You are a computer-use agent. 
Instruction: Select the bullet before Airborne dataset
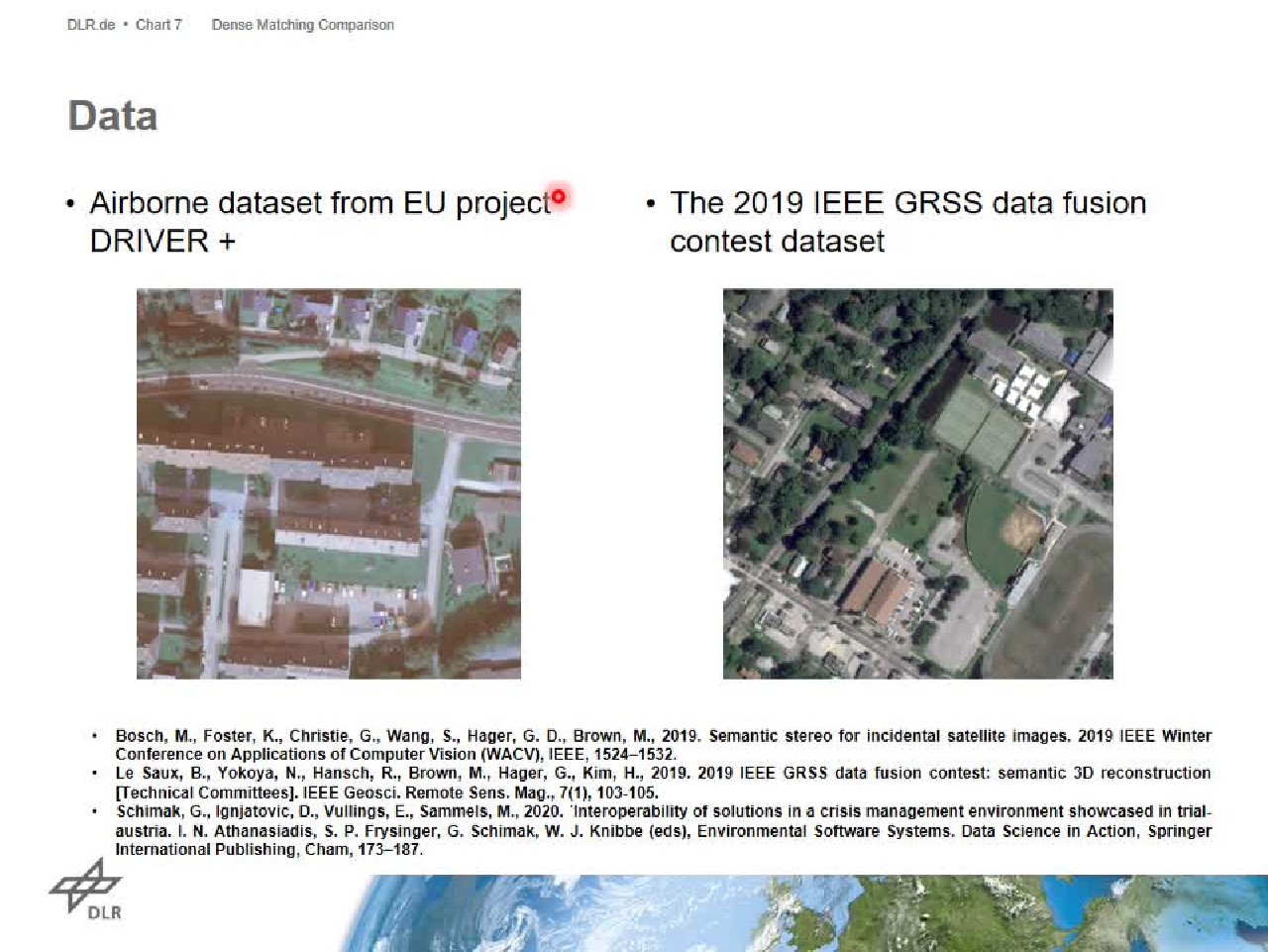pos(70,205)
